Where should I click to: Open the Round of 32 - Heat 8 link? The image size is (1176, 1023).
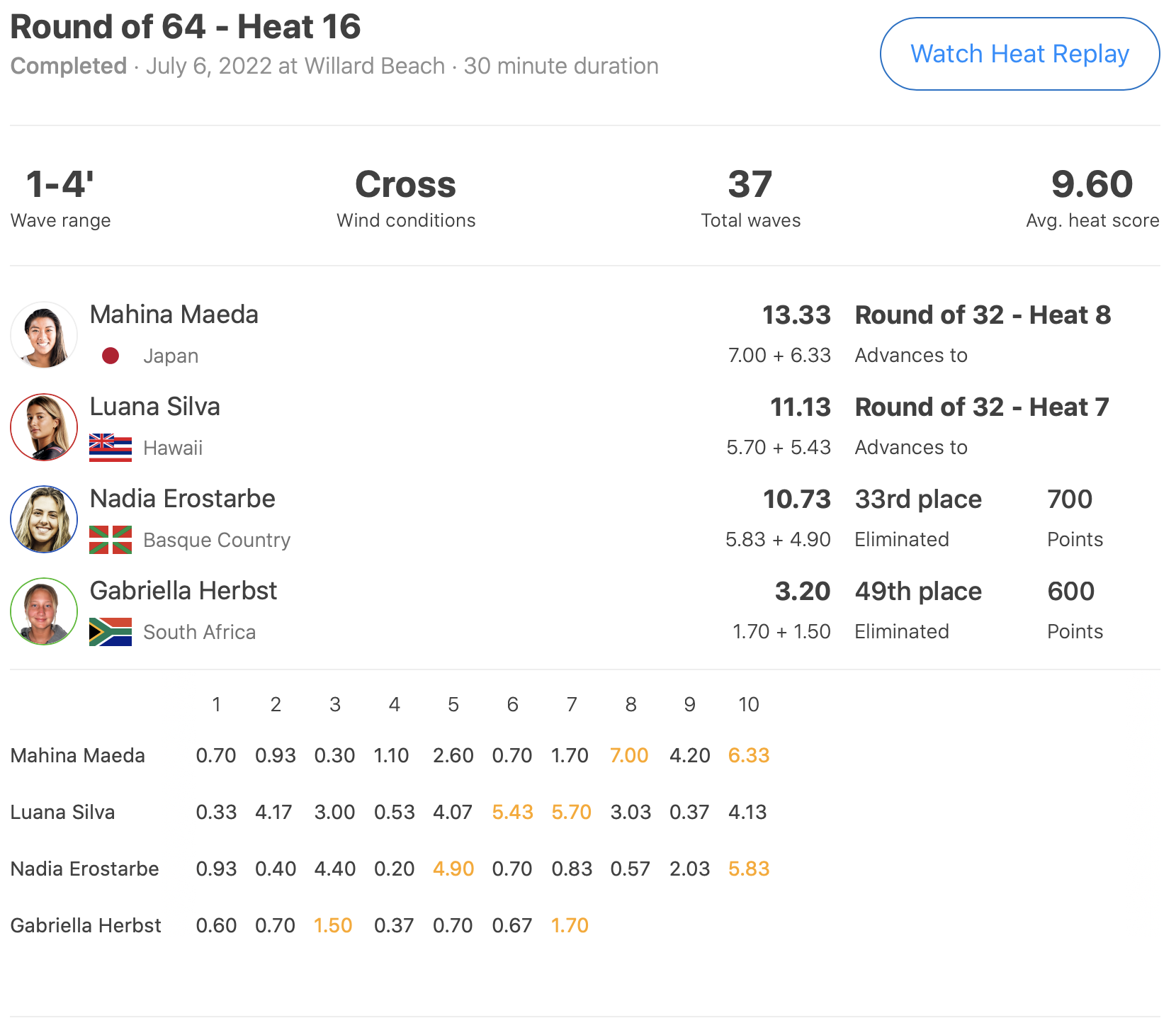coord(983,315)
